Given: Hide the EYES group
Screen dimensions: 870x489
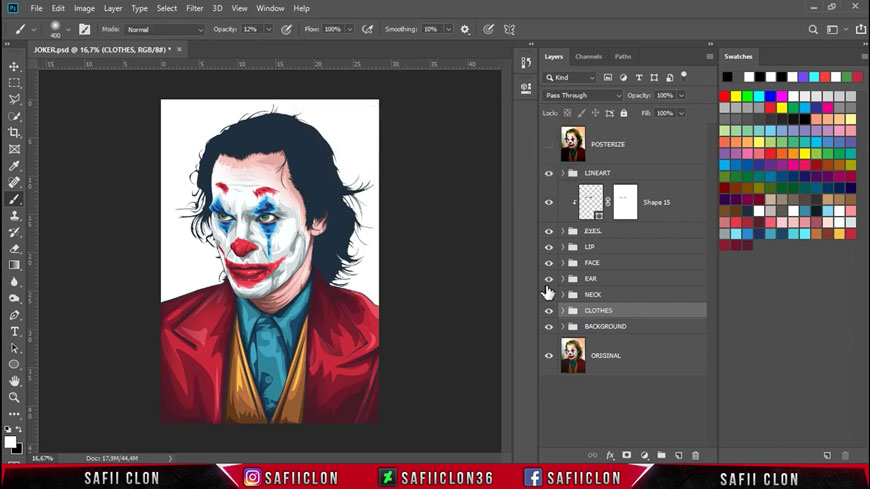Looking at the screenshot, I should tap(549, 231).
